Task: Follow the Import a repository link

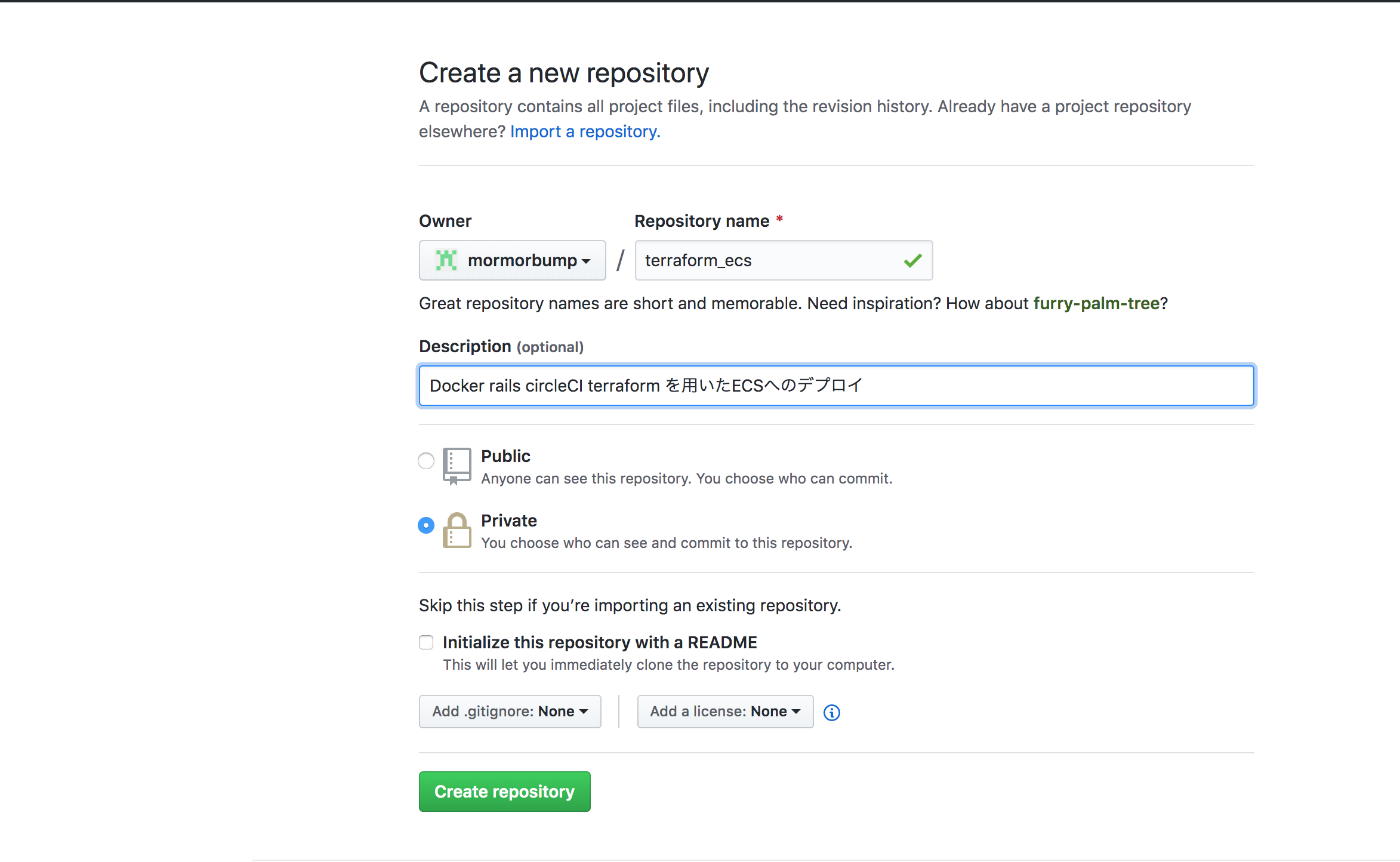Action: click(585, 131)
